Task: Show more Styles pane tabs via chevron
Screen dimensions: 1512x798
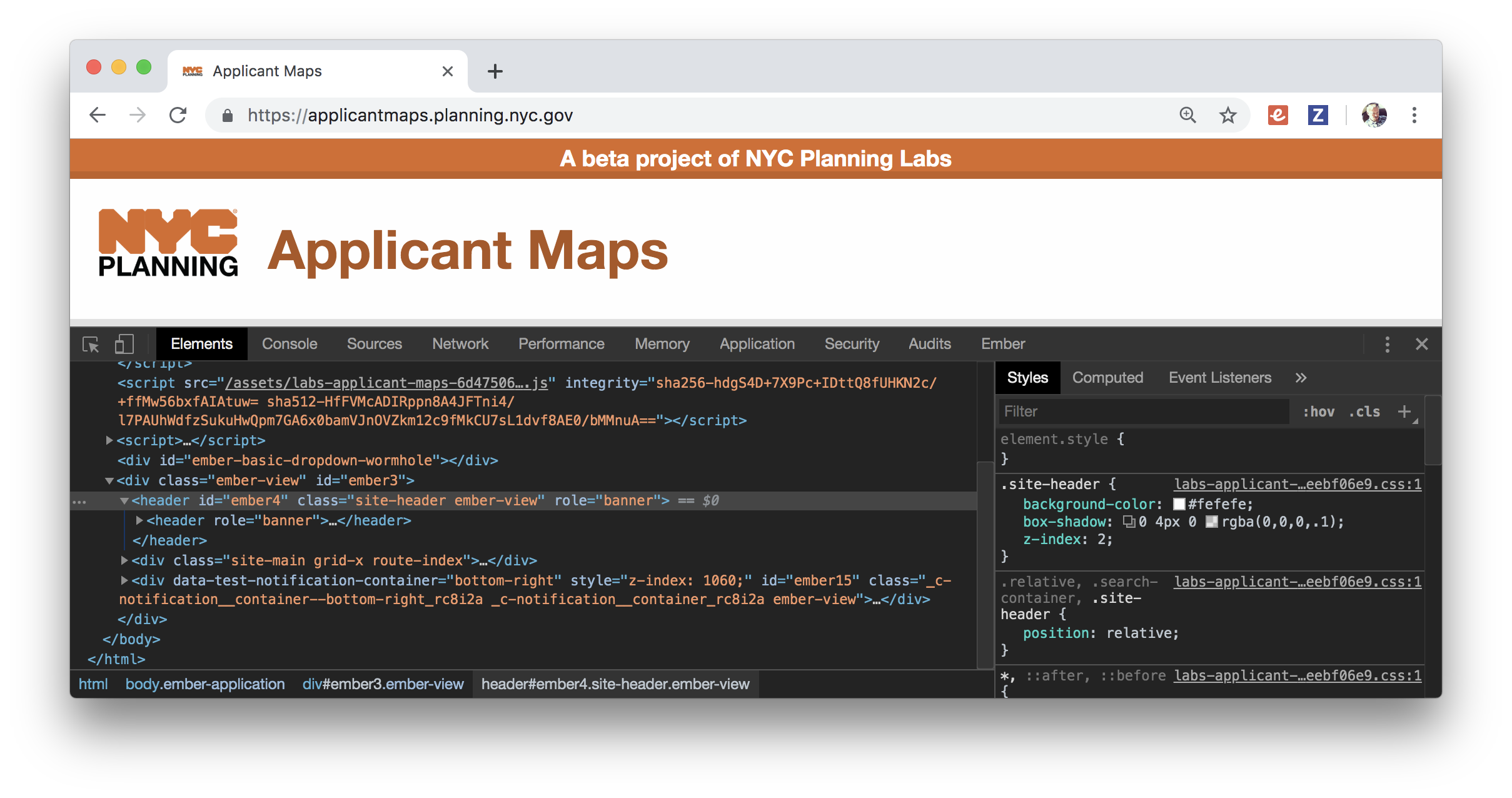Action: (1301, 378)
